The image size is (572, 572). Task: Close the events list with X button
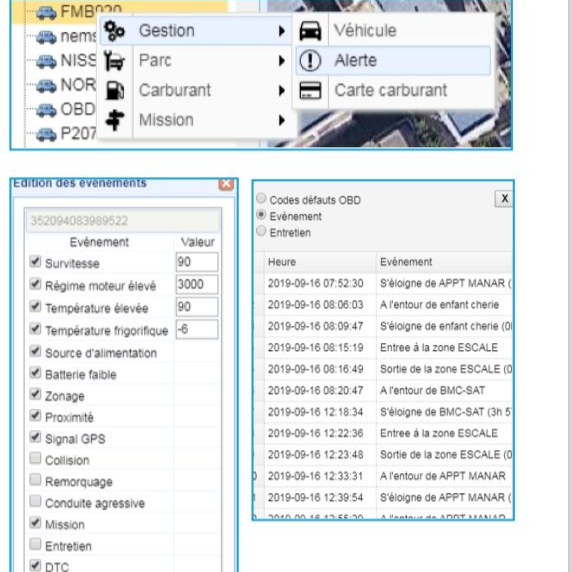click(x=504, y=199)
